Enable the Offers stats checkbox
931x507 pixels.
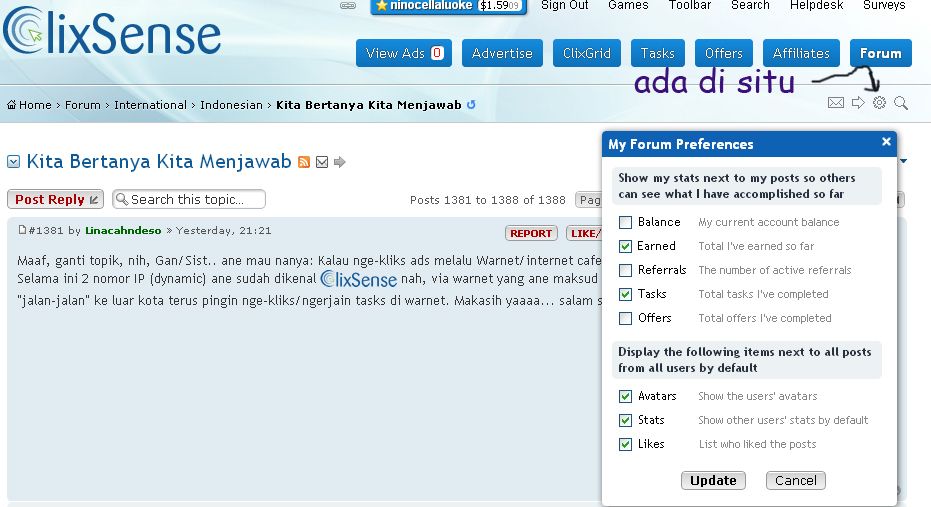click(625, 318)
